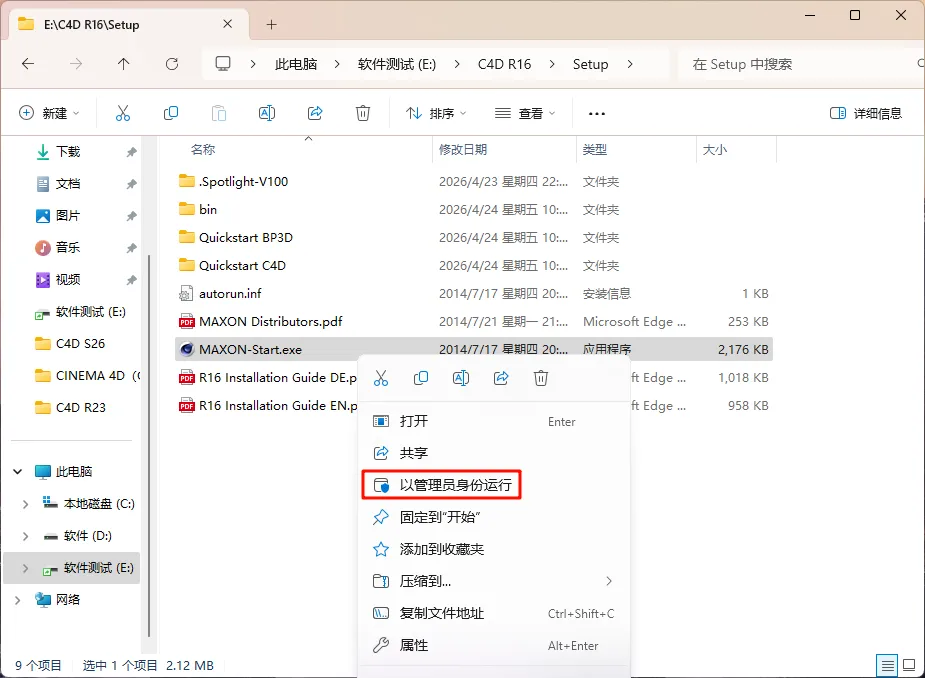925x678 pixels.
Task: Open the 新建 dropdown
Action: 50,113
